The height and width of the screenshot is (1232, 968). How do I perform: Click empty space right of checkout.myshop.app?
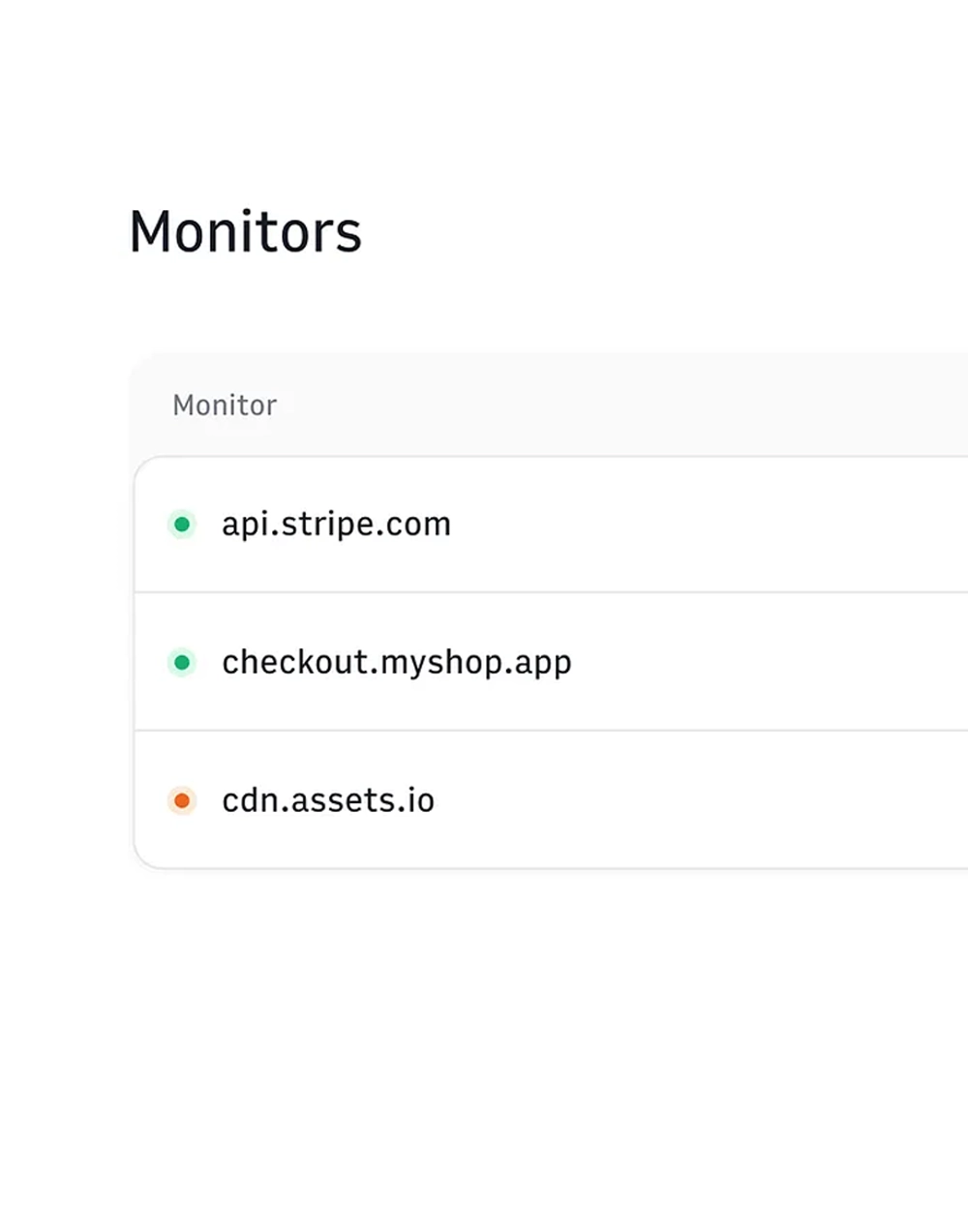[774, 663]
